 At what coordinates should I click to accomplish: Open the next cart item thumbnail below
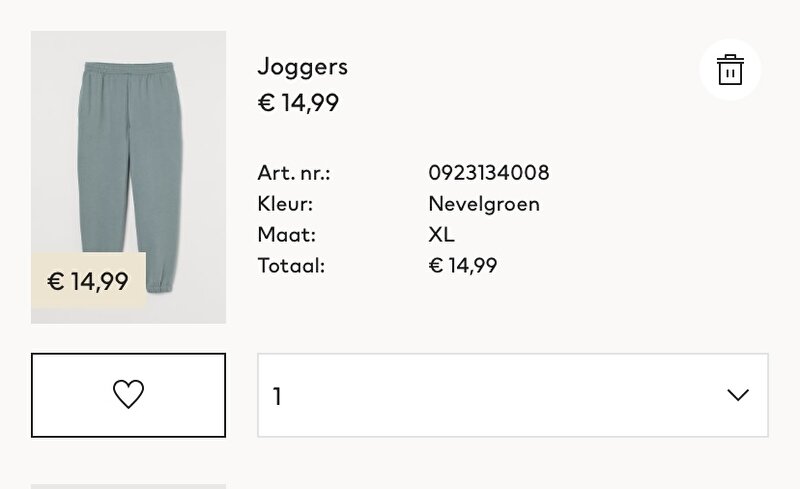(x=129, y=486)
